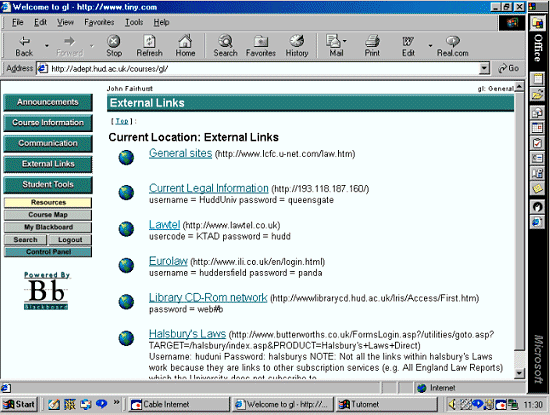
Task: Open the Announcements section
Action: [48, 102]
